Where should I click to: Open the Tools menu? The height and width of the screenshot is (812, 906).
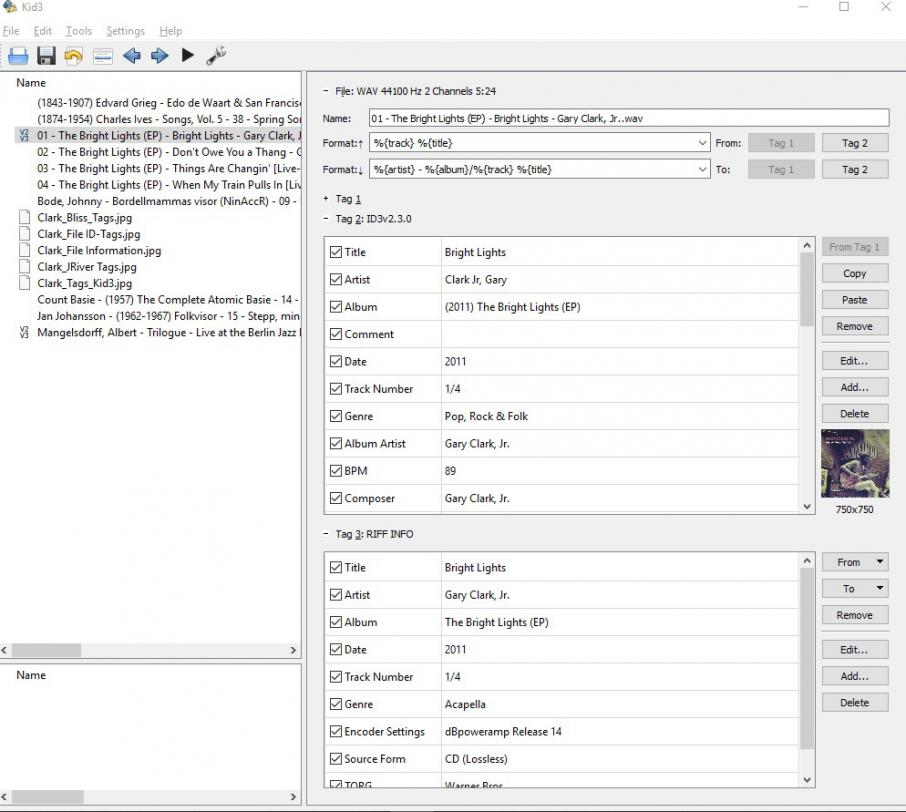79,31
